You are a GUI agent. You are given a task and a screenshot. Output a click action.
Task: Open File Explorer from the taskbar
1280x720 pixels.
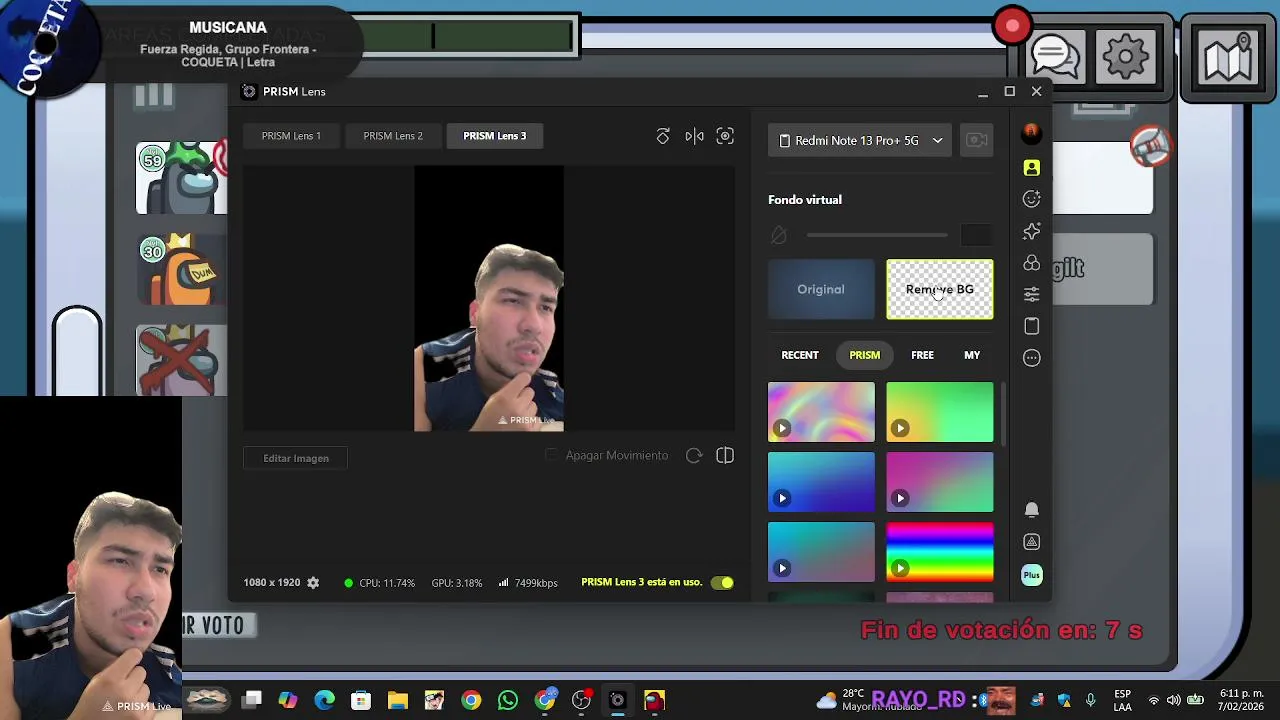398,700
